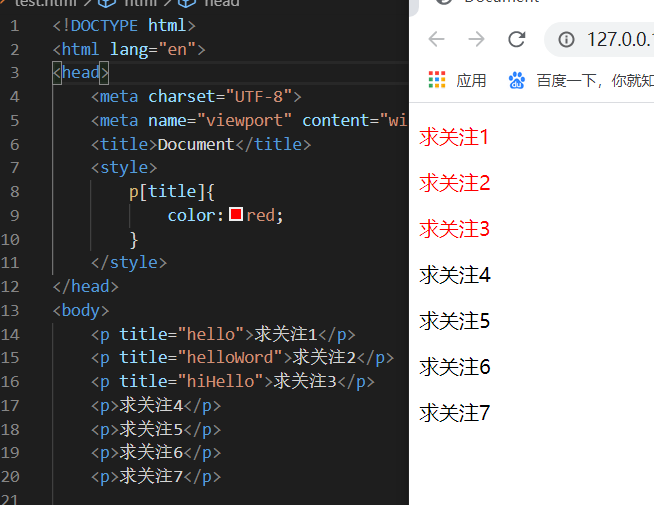Click black text 求关注4 in browser
Image resolution: width=654 pixels, height=505 pixels.
455,275
